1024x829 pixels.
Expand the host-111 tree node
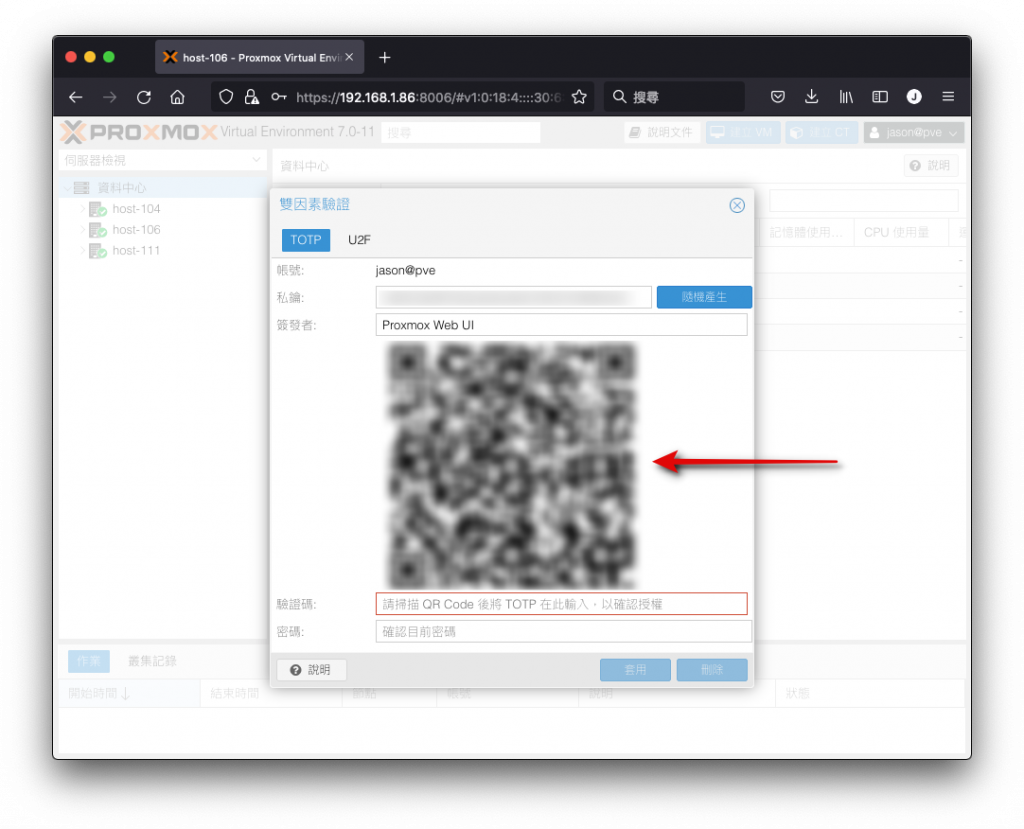pos(83,251)
